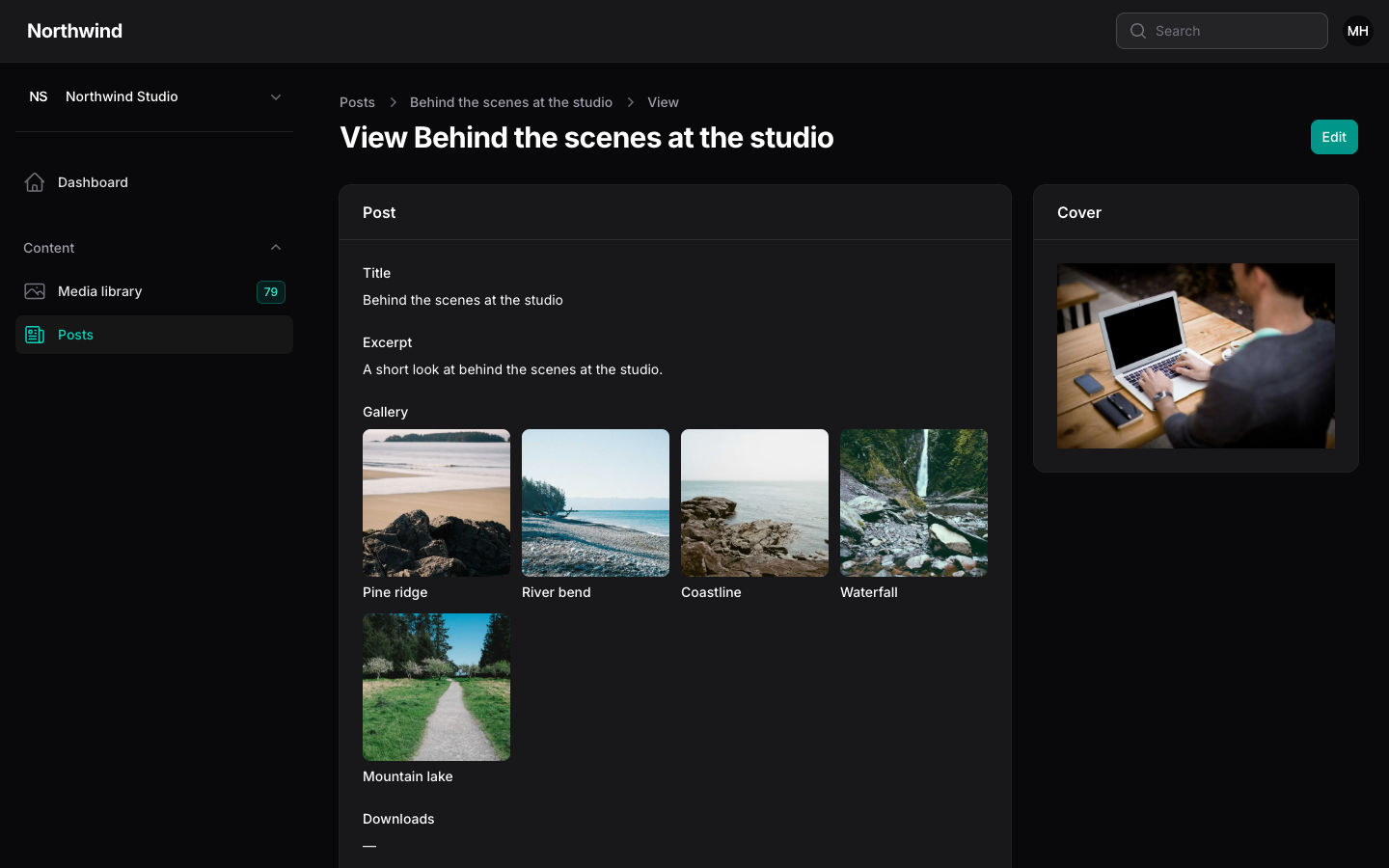Click the Title field label
Viewport: 1389px width, 868px height.
pos(376,273)
